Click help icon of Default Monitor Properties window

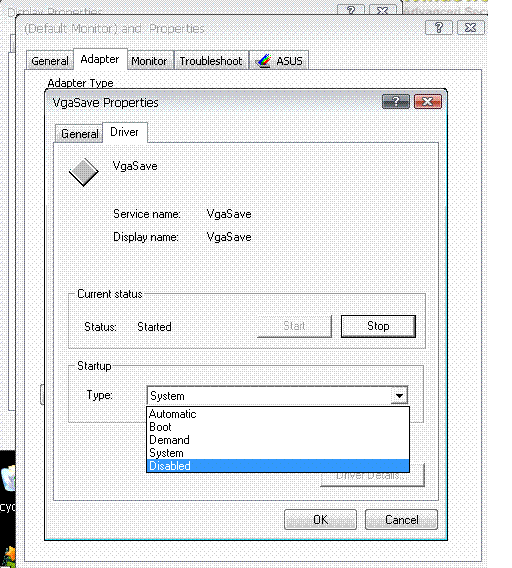tap(438, 28)
